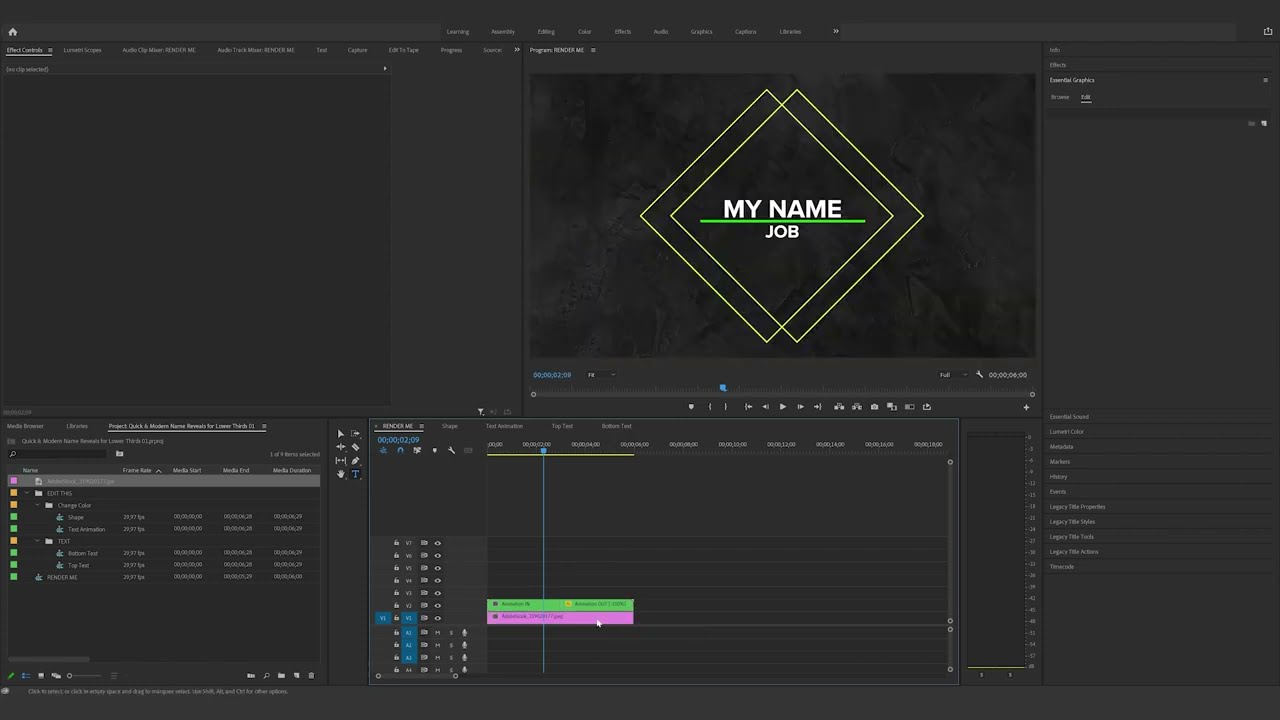
Task: Collapse the EDIT THIS bin
Action: [26, 493]
